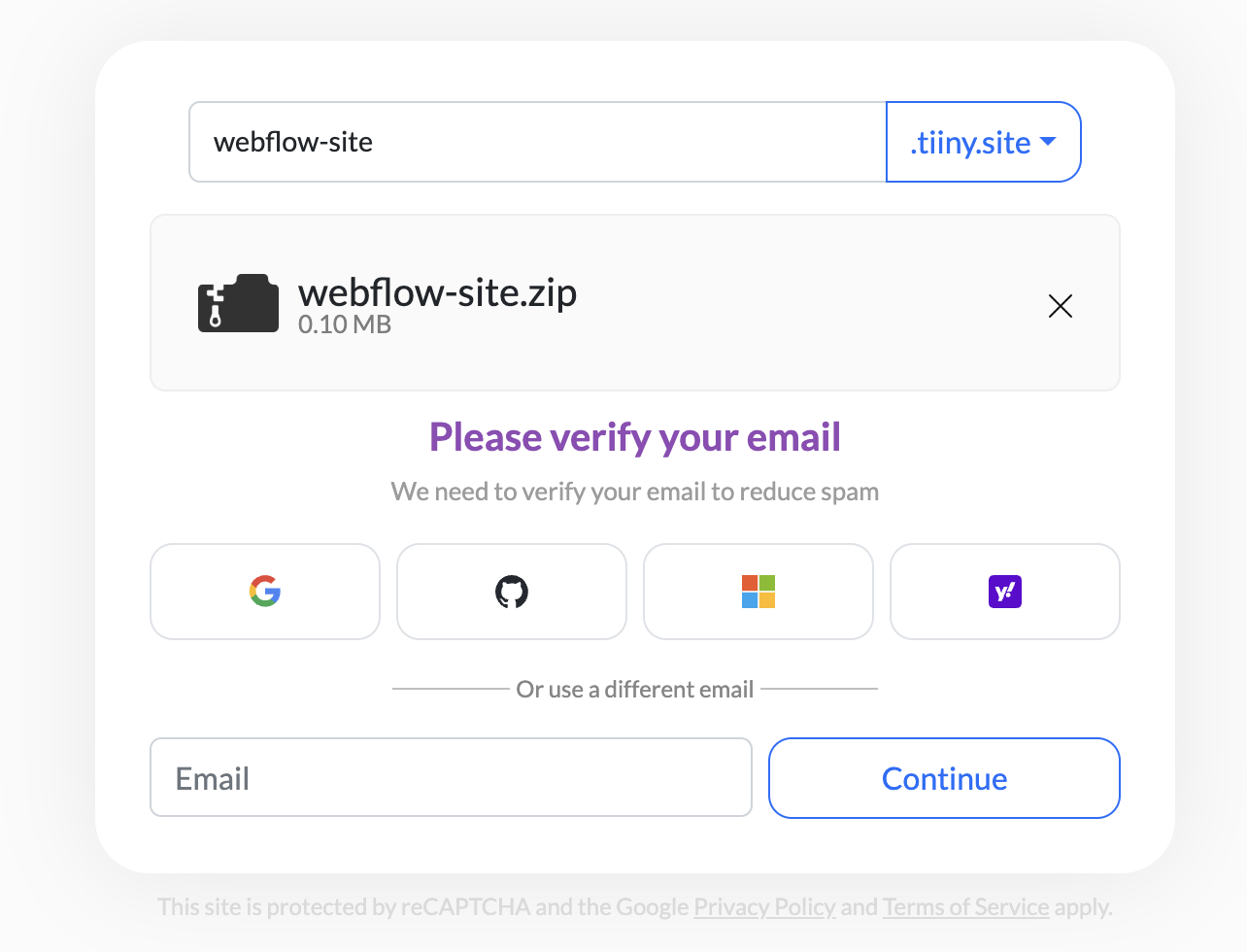1247x952 pixels.
Task: Click Continue to verify your email
Action: (943, 777)
